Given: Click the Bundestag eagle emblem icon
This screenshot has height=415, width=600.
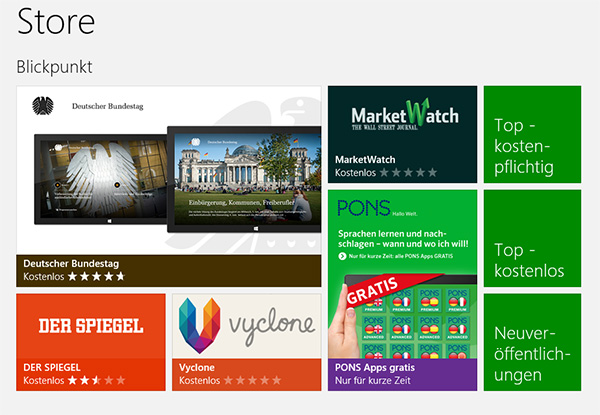Looking at the screenshot, I should click(43, 106).
